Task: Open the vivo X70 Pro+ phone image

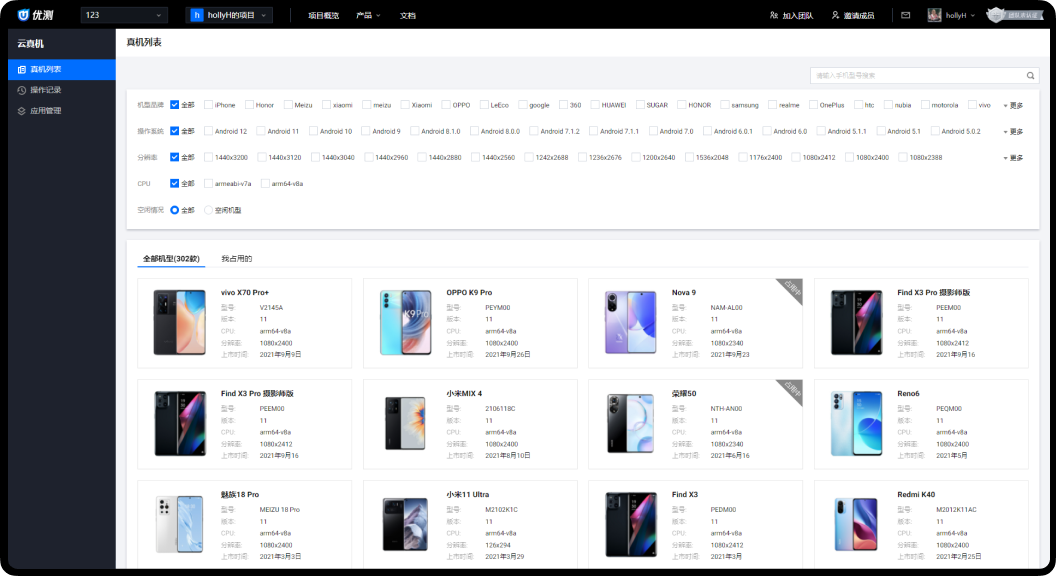Action: pos(179,323)
